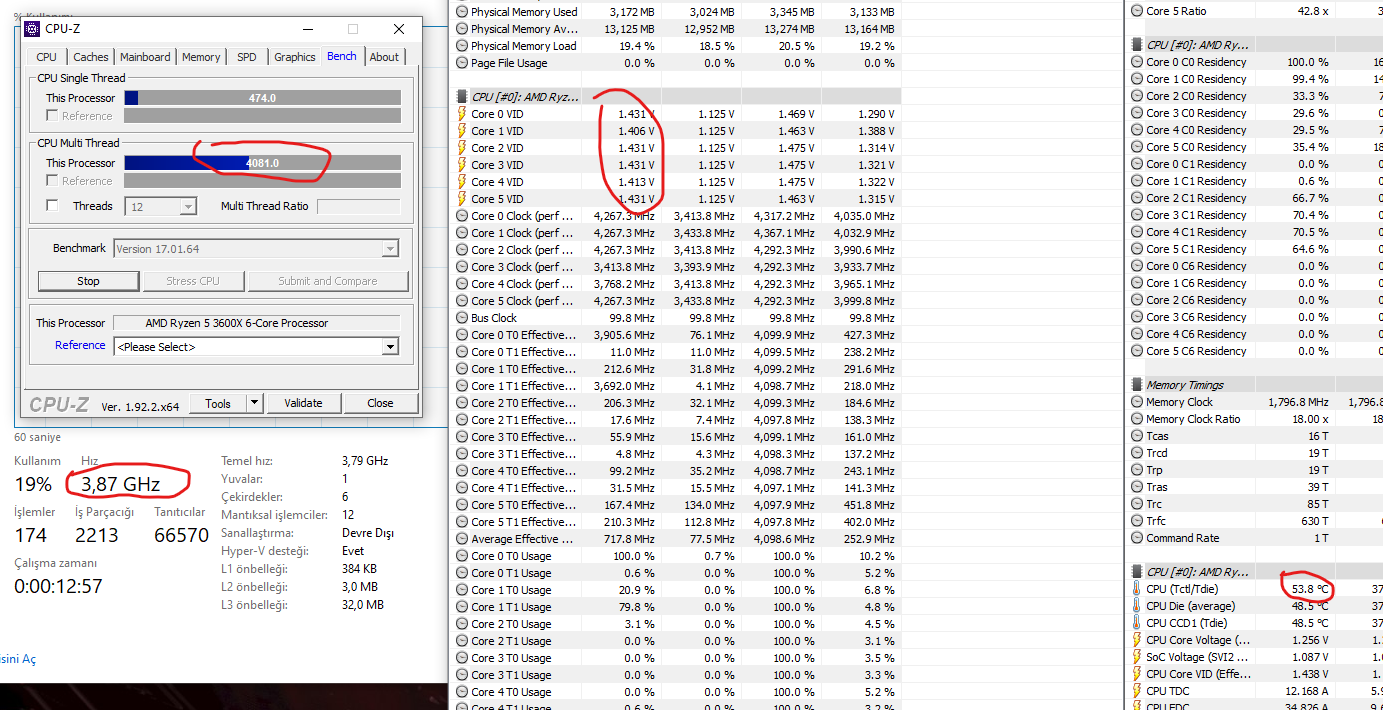1383x710 pixels.
Task: Click the Core 5 VID lightning icon
Action: pos(461,199)
